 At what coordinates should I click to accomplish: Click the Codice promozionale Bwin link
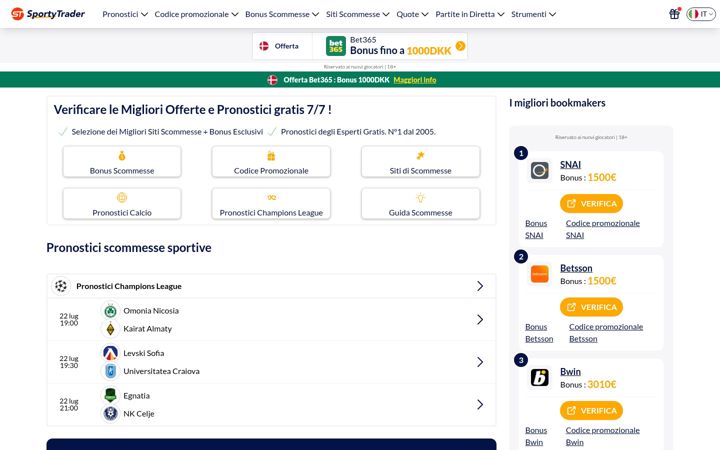pyautogui.click(x=602, y=436)
